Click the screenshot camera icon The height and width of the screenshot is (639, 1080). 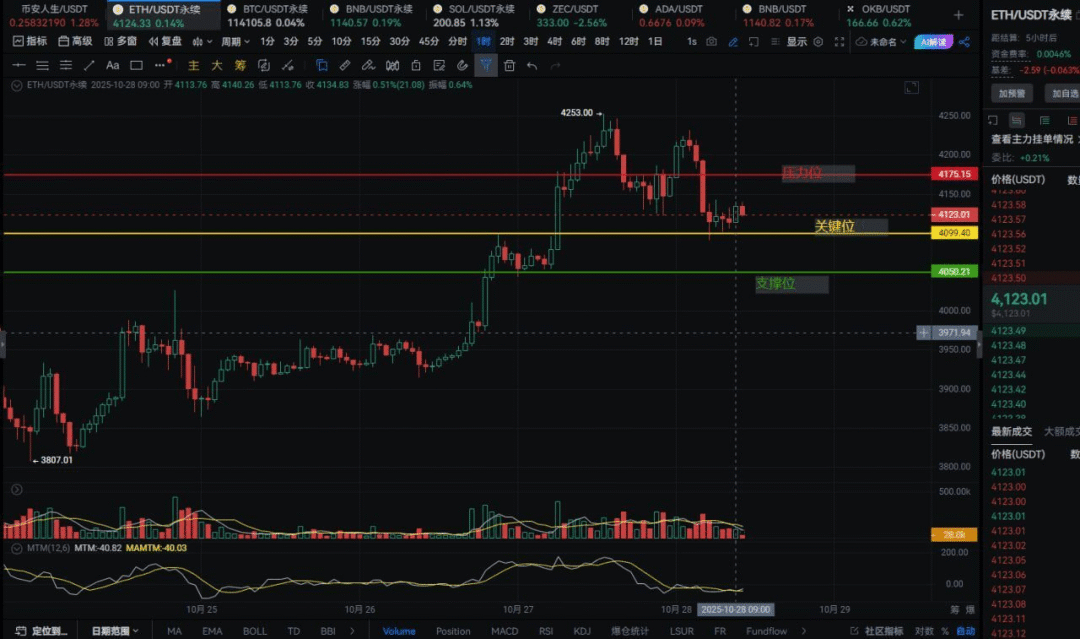(711, 42)
